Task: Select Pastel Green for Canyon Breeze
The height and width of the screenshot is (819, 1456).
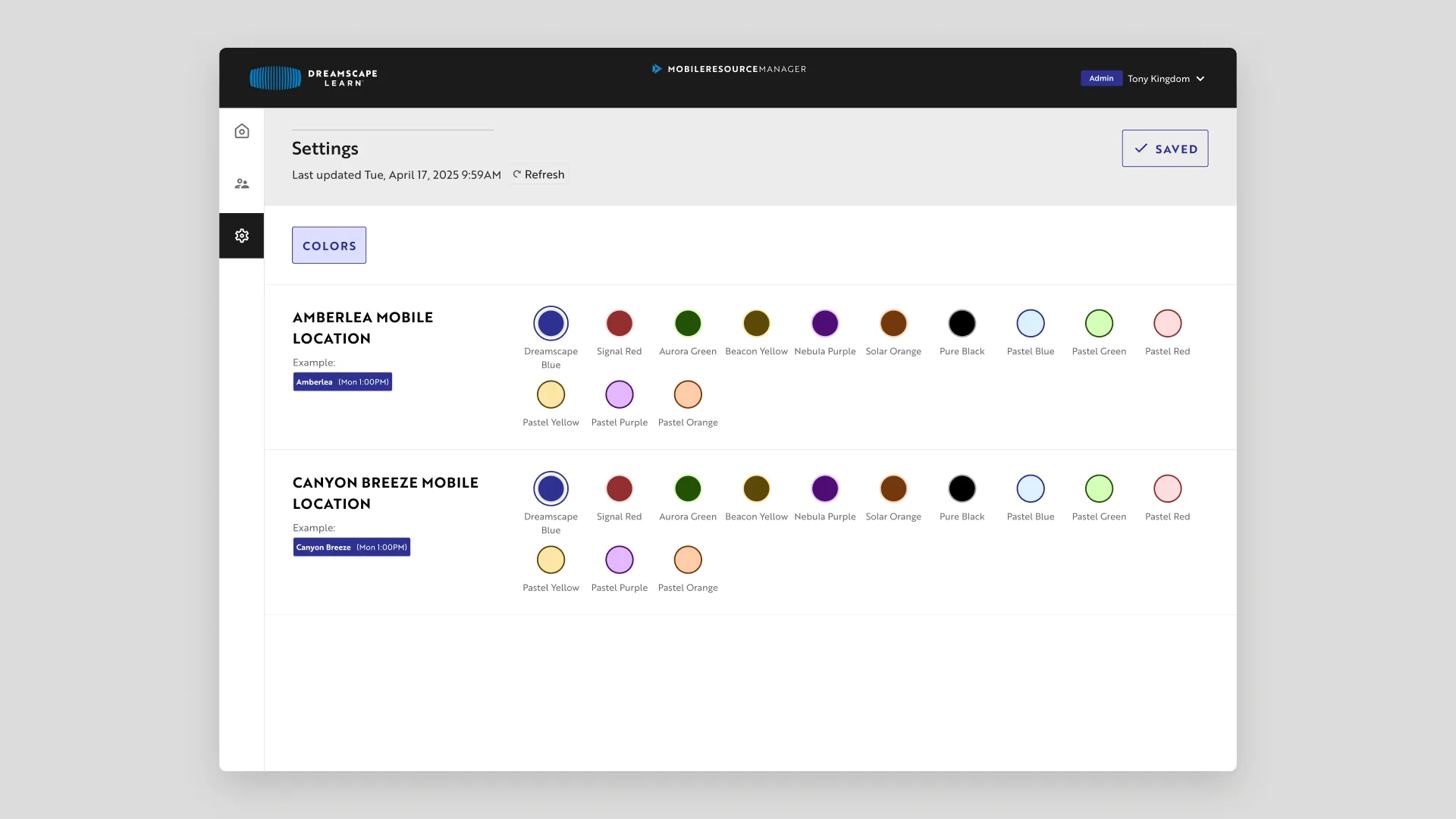Action: click(x=1099, y=489)
